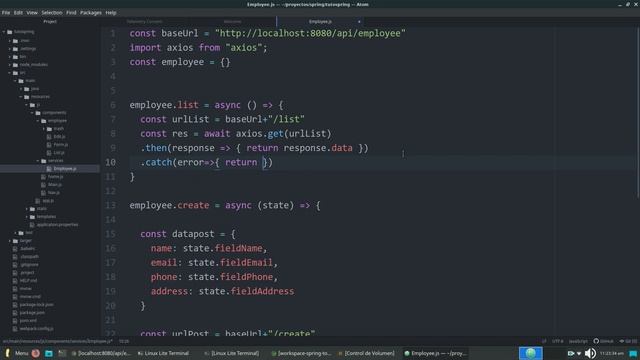Open the View menu
This screenshot has width=640, height=360.
pos(32,13)
